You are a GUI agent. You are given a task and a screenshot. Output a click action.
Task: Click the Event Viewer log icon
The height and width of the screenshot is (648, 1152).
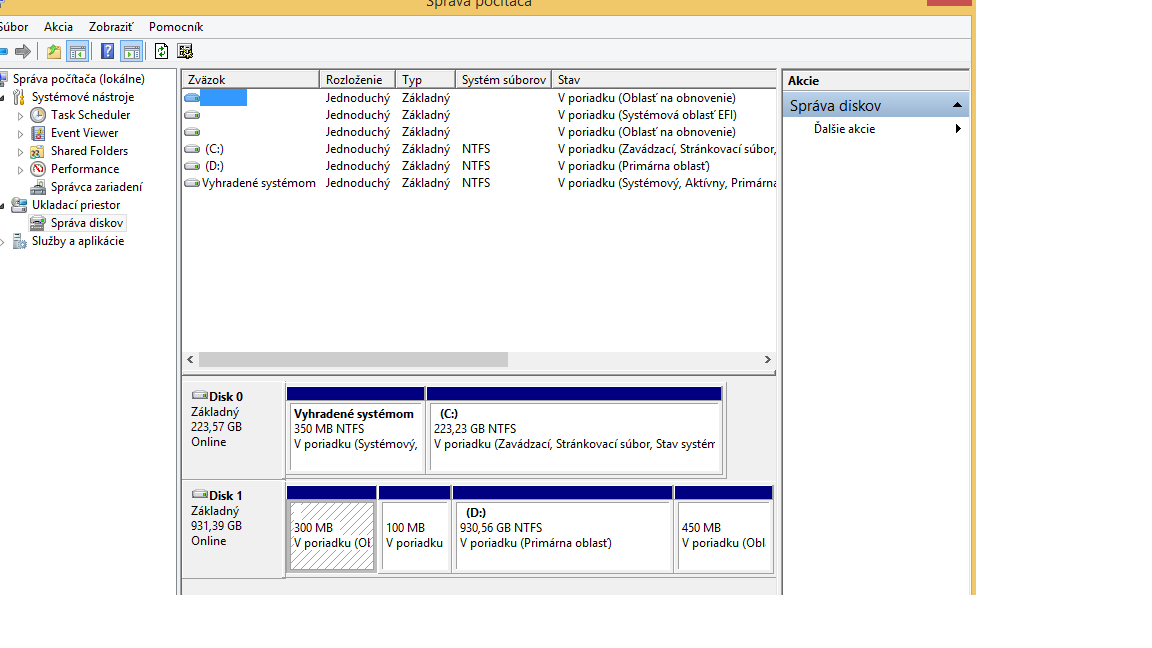pyautogui.click(x=38, y=133)
